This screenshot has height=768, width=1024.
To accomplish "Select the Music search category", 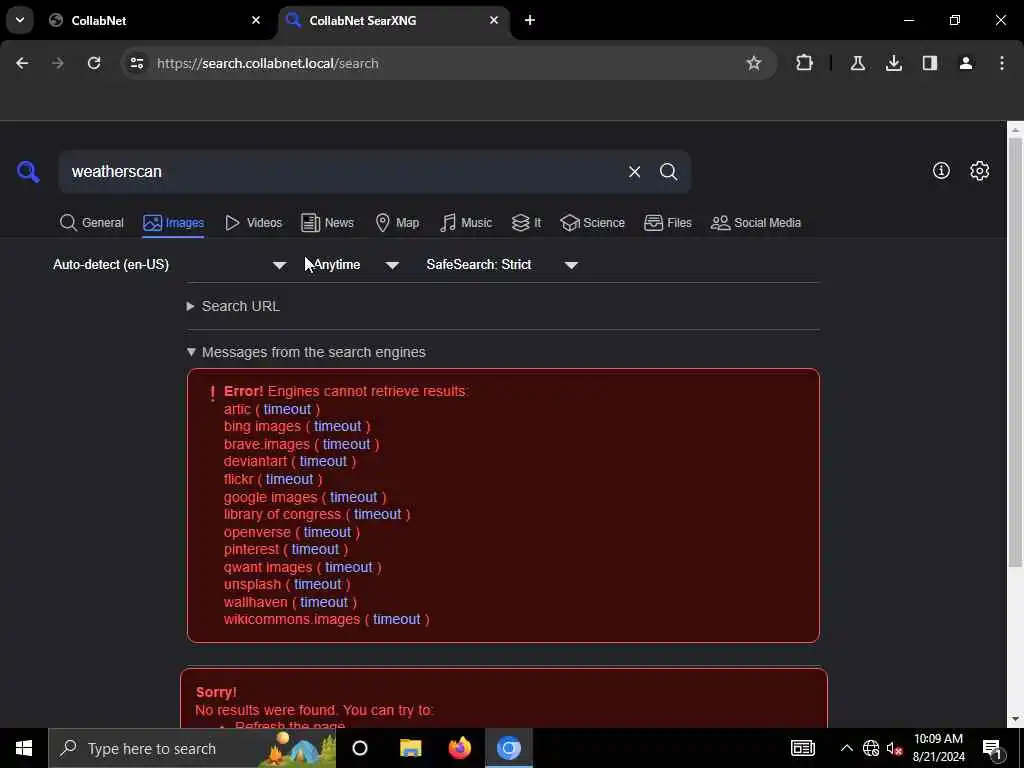I will pos(466,223).
